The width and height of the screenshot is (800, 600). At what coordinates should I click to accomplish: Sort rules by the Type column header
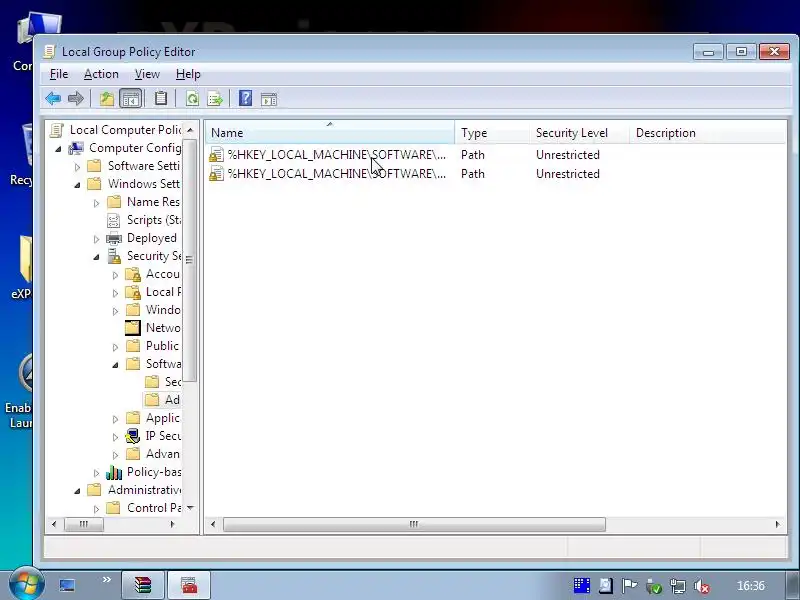(x=492, y=133)
